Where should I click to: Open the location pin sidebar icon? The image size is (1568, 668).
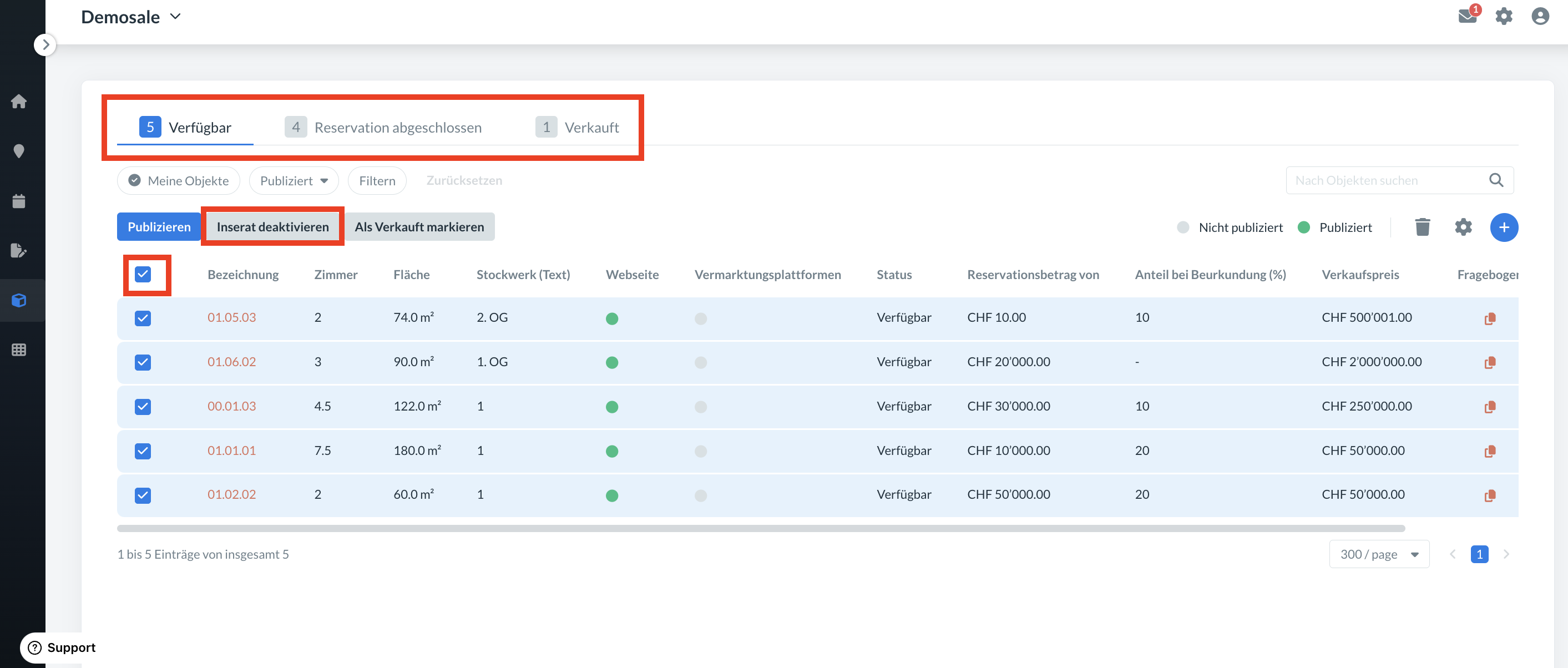point(19,151)
